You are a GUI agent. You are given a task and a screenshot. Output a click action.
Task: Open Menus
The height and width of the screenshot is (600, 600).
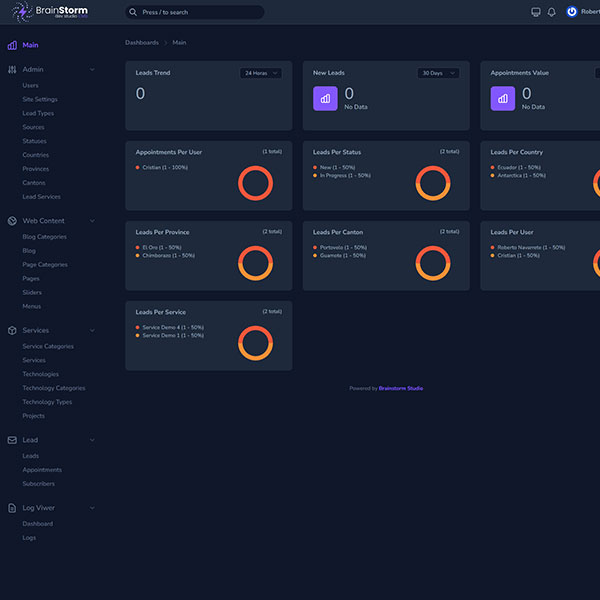(31, 307)
